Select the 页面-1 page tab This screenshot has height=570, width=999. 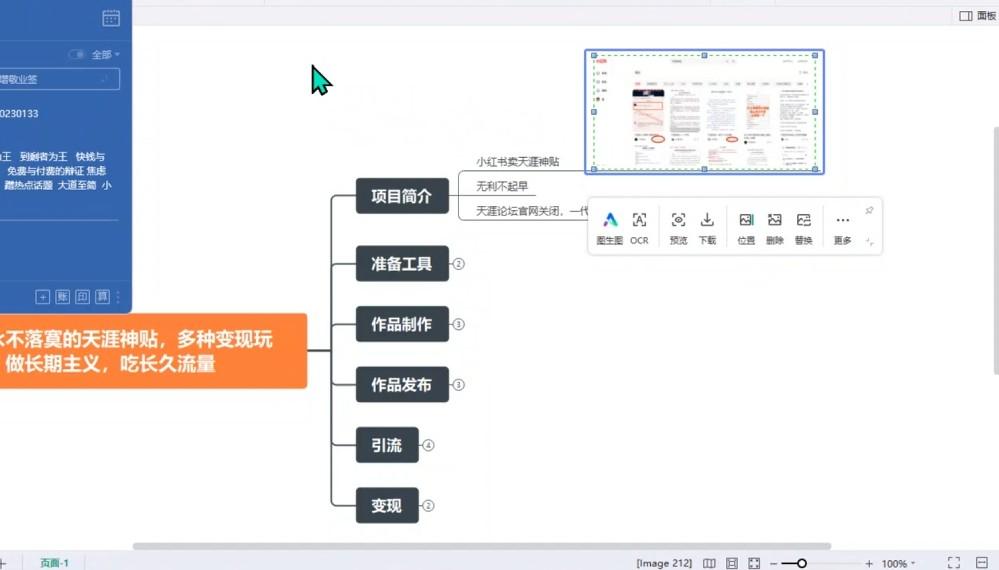(54, 563)
